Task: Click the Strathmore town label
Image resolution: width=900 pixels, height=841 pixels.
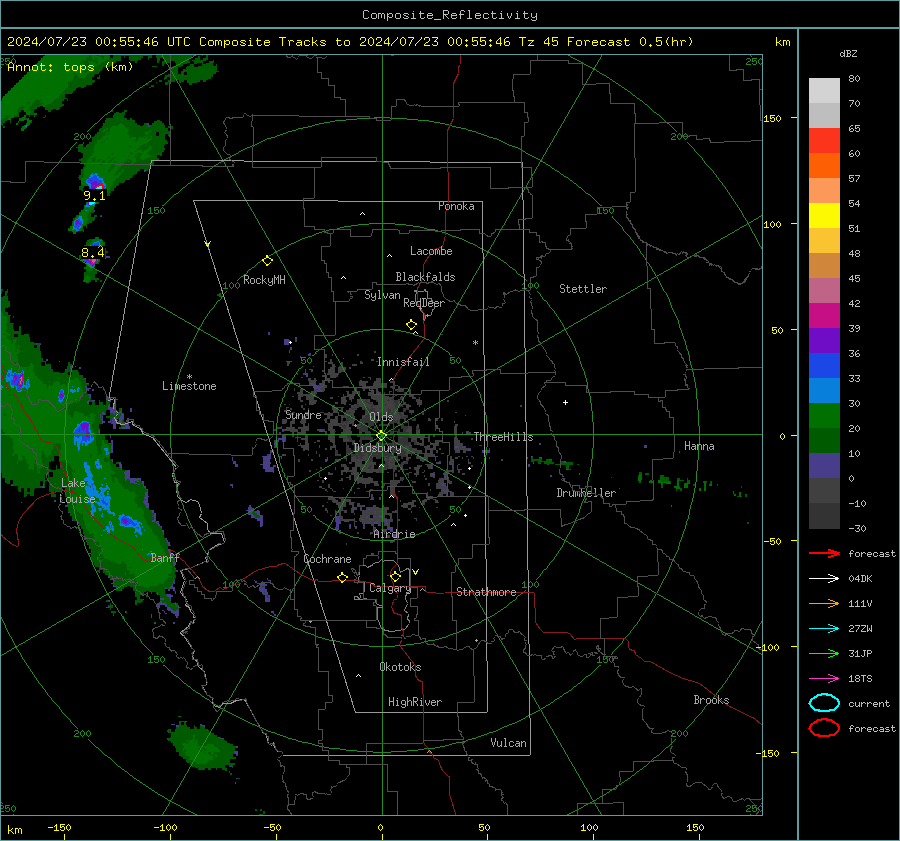Action: coord(486,592)
